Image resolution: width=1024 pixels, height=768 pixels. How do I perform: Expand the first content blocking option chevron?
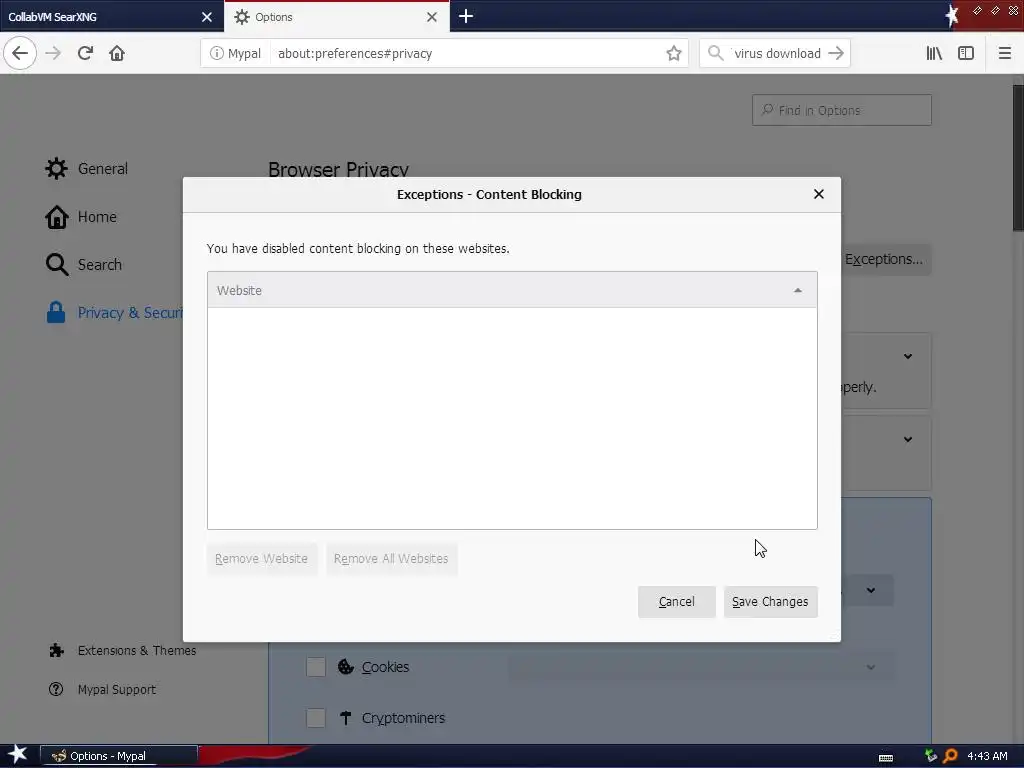coord(908,357)
